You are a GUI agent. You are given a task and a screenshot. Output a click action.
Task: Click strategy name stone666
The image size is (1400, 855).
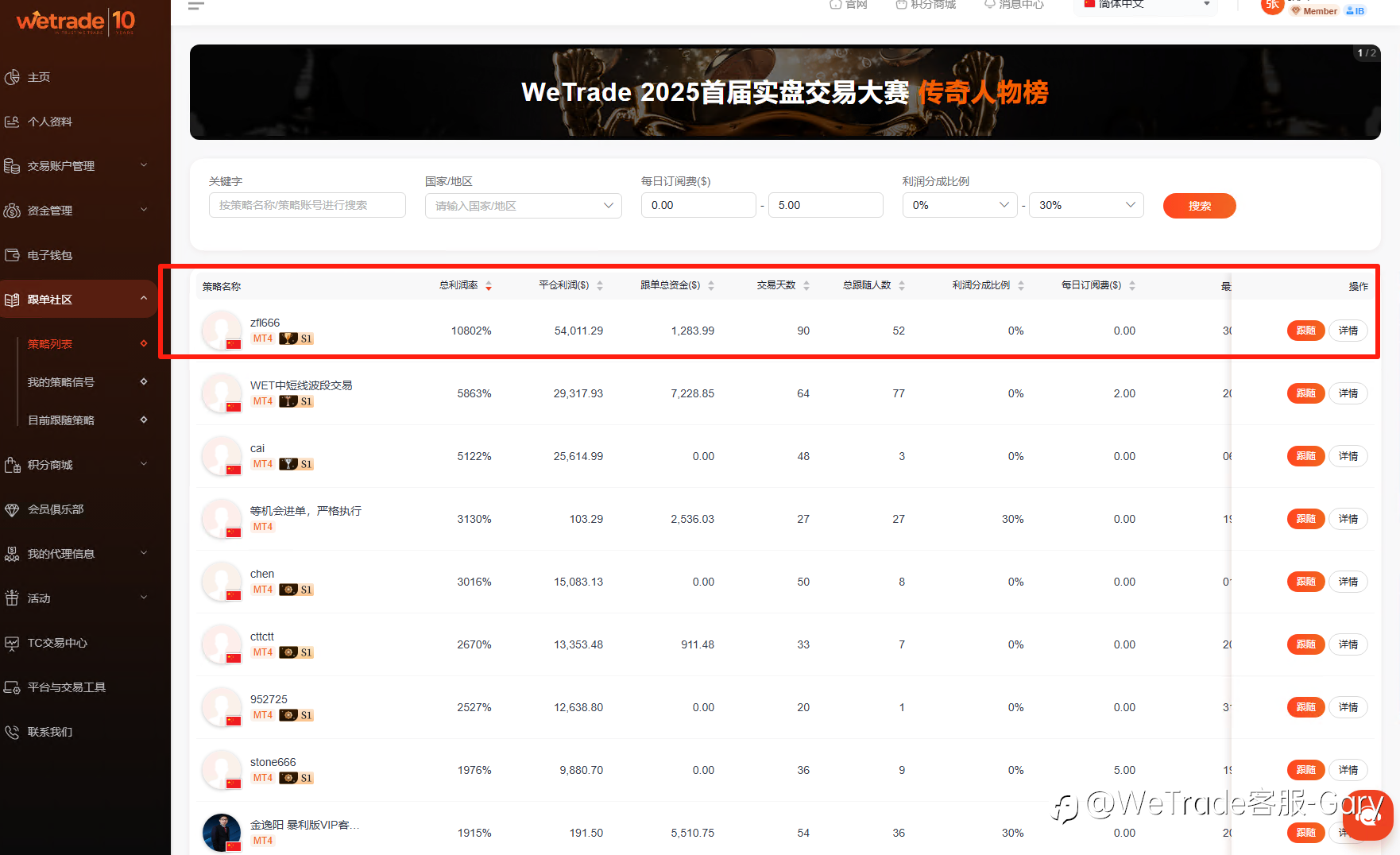click(273, 762)
